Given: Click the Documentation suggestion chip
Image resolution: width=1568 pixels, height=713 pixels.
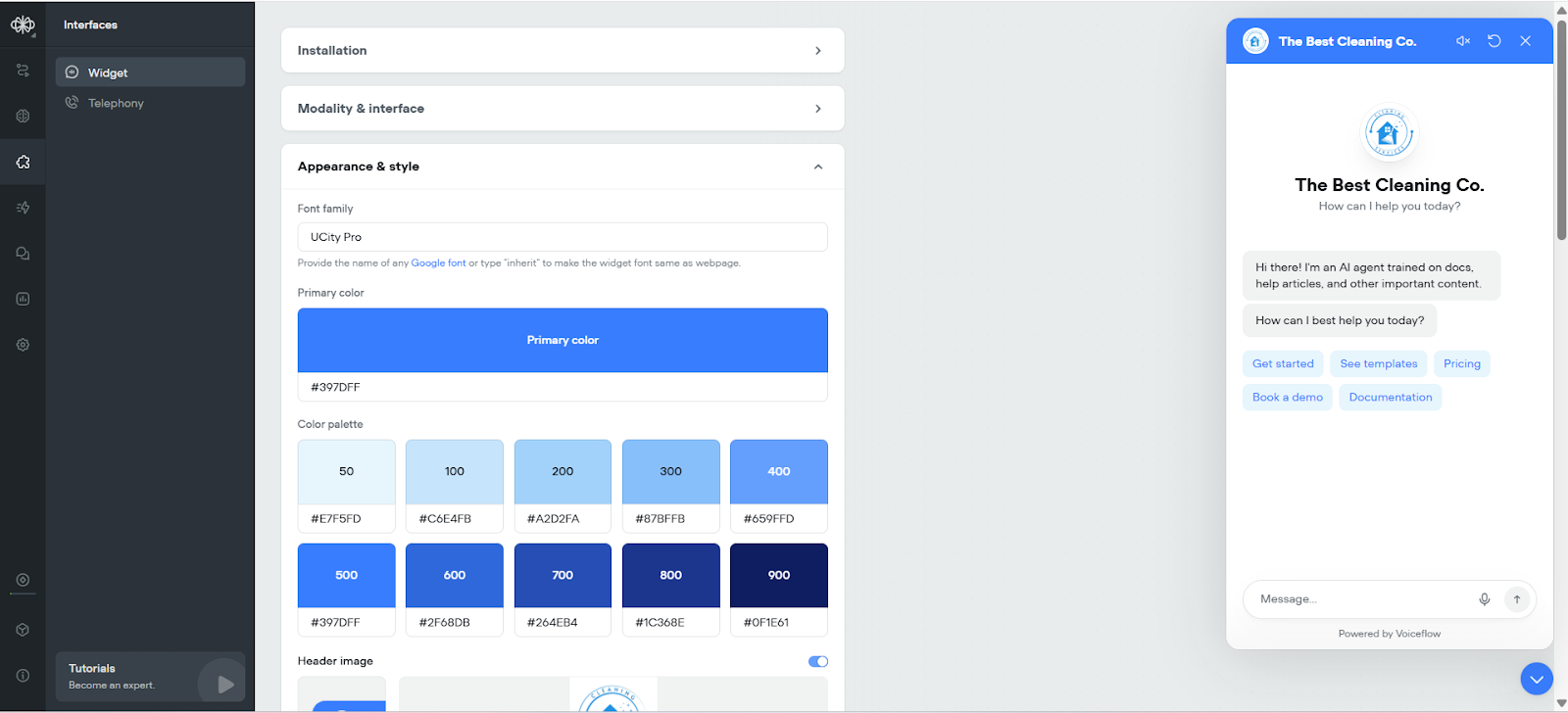Looking at the screenshot, I should pos(1391,397).
